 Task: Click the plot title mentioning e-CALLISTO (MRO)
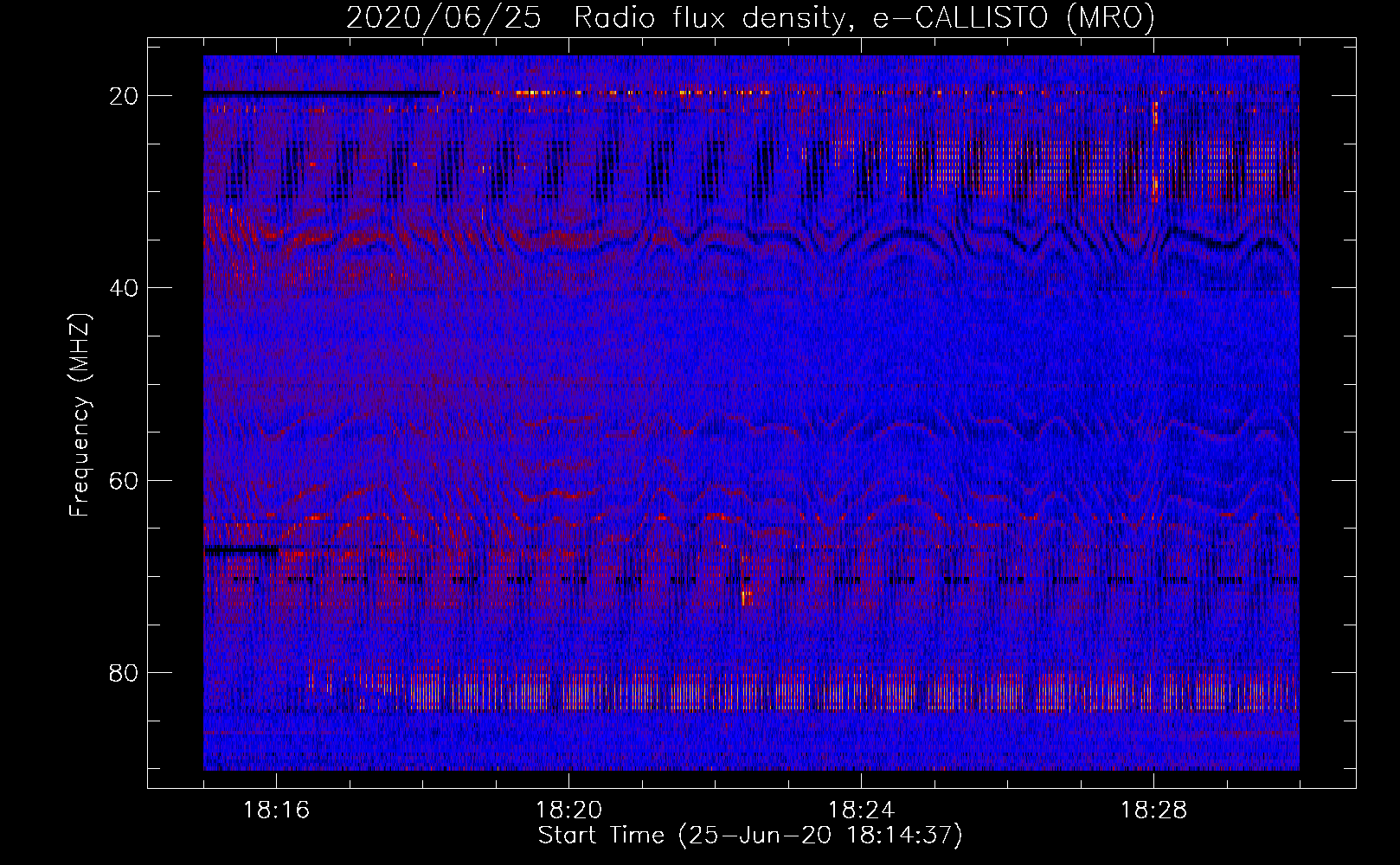(750, 17)
